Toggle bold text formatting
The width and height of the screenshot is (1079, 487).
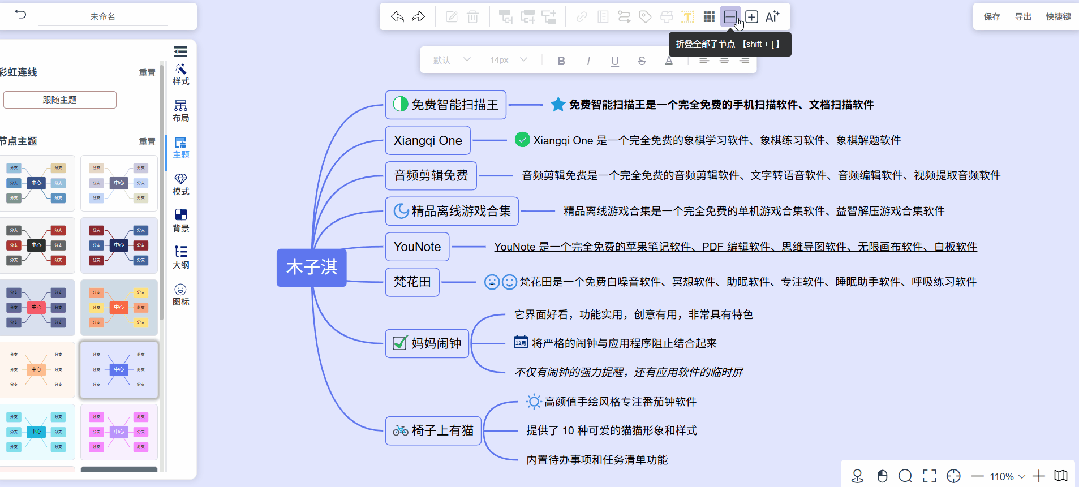coord(561,61)
